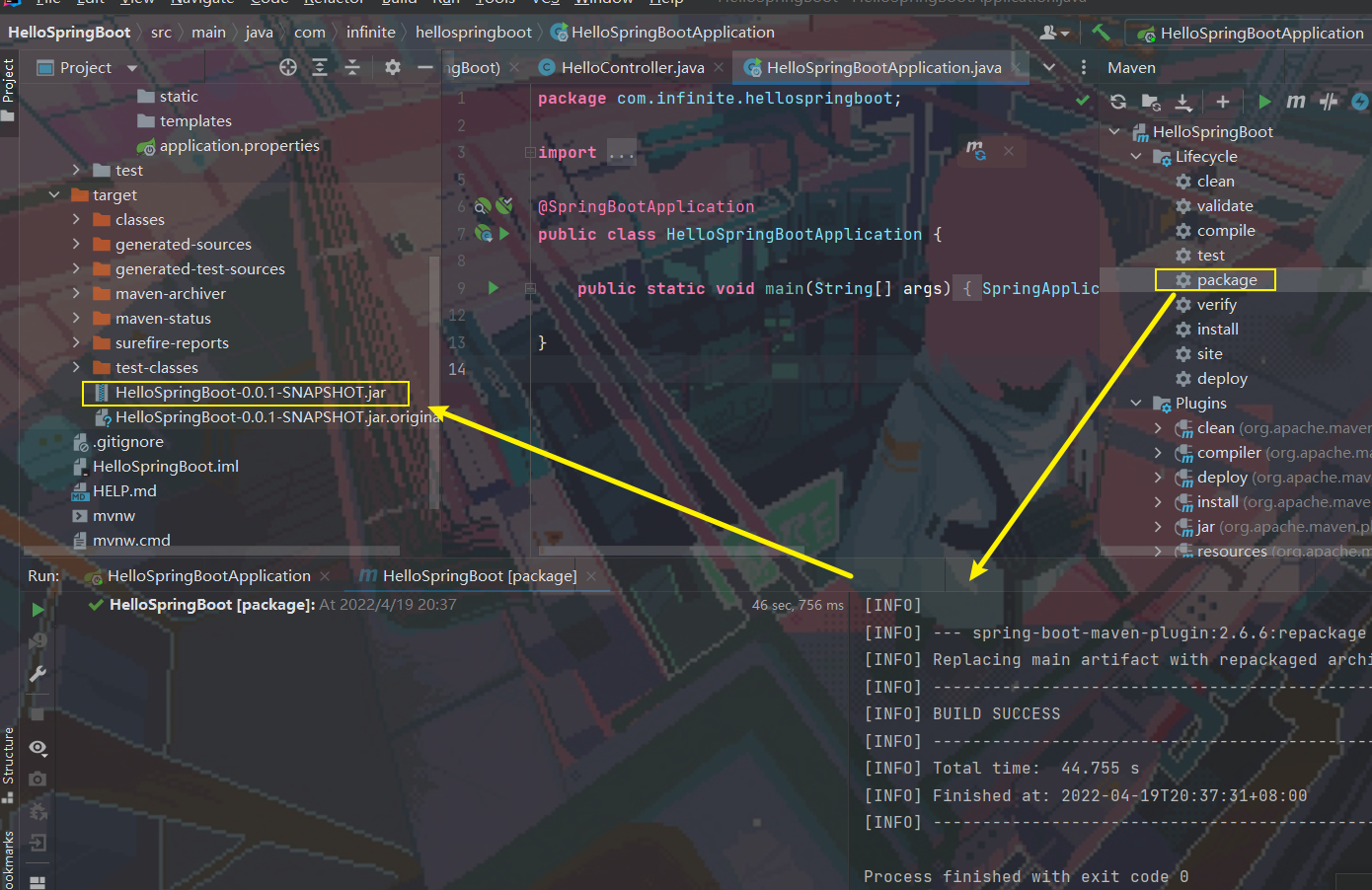Image resolution: width=1372 pixels, height=890 pixels.
Task: Expand the generated-sources folder
Action: click(76, 244)
